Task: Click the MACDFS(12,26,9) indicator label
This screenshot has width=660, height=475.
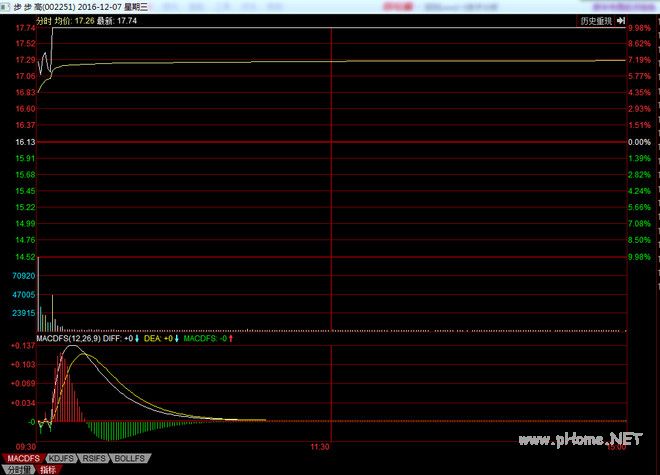Action: pyautogui.click(x=68, y=339)
